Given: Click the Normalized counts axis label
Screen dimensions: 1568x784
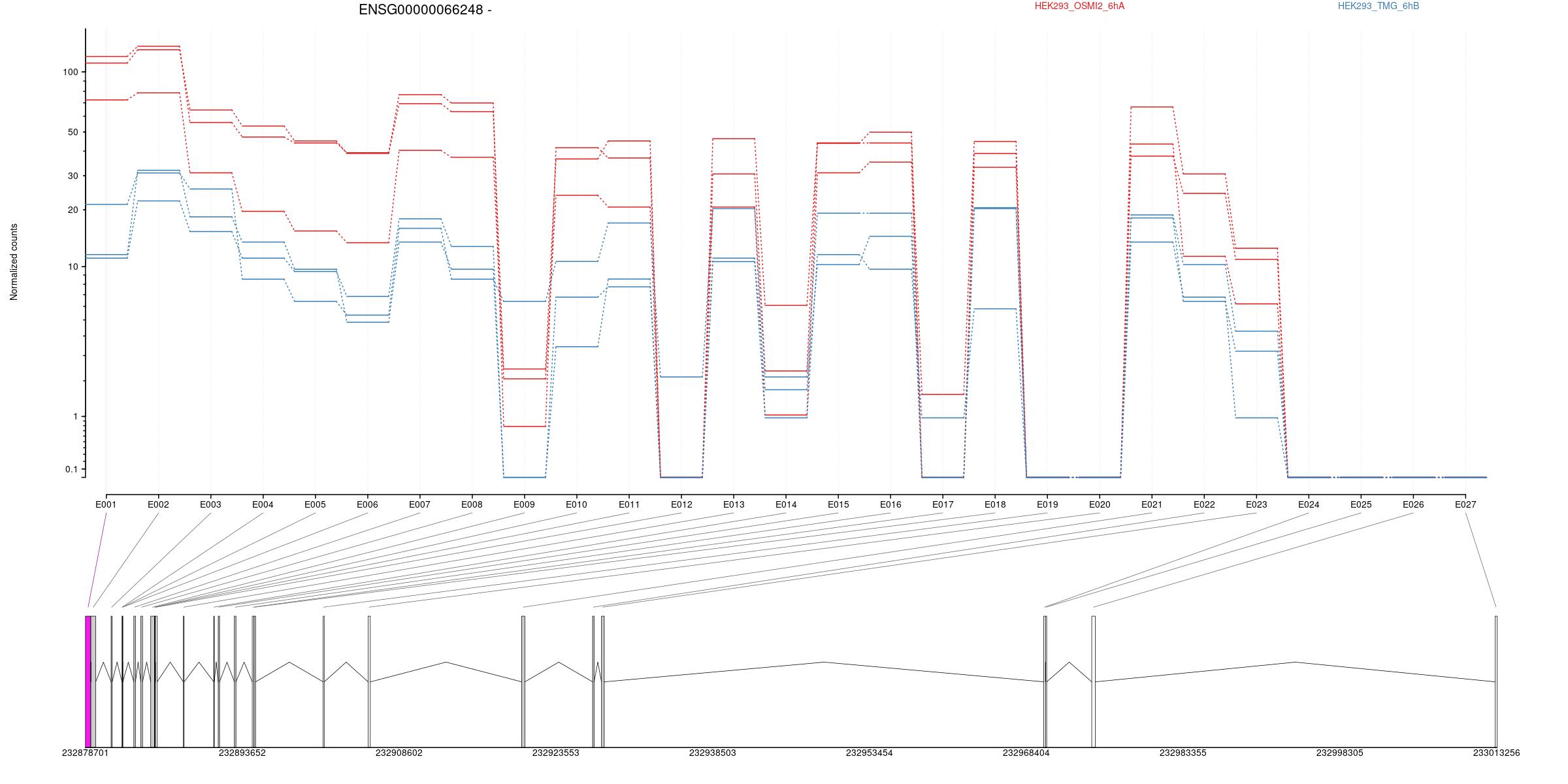Looking at the screenshot, I should click(x=14, y=262).
